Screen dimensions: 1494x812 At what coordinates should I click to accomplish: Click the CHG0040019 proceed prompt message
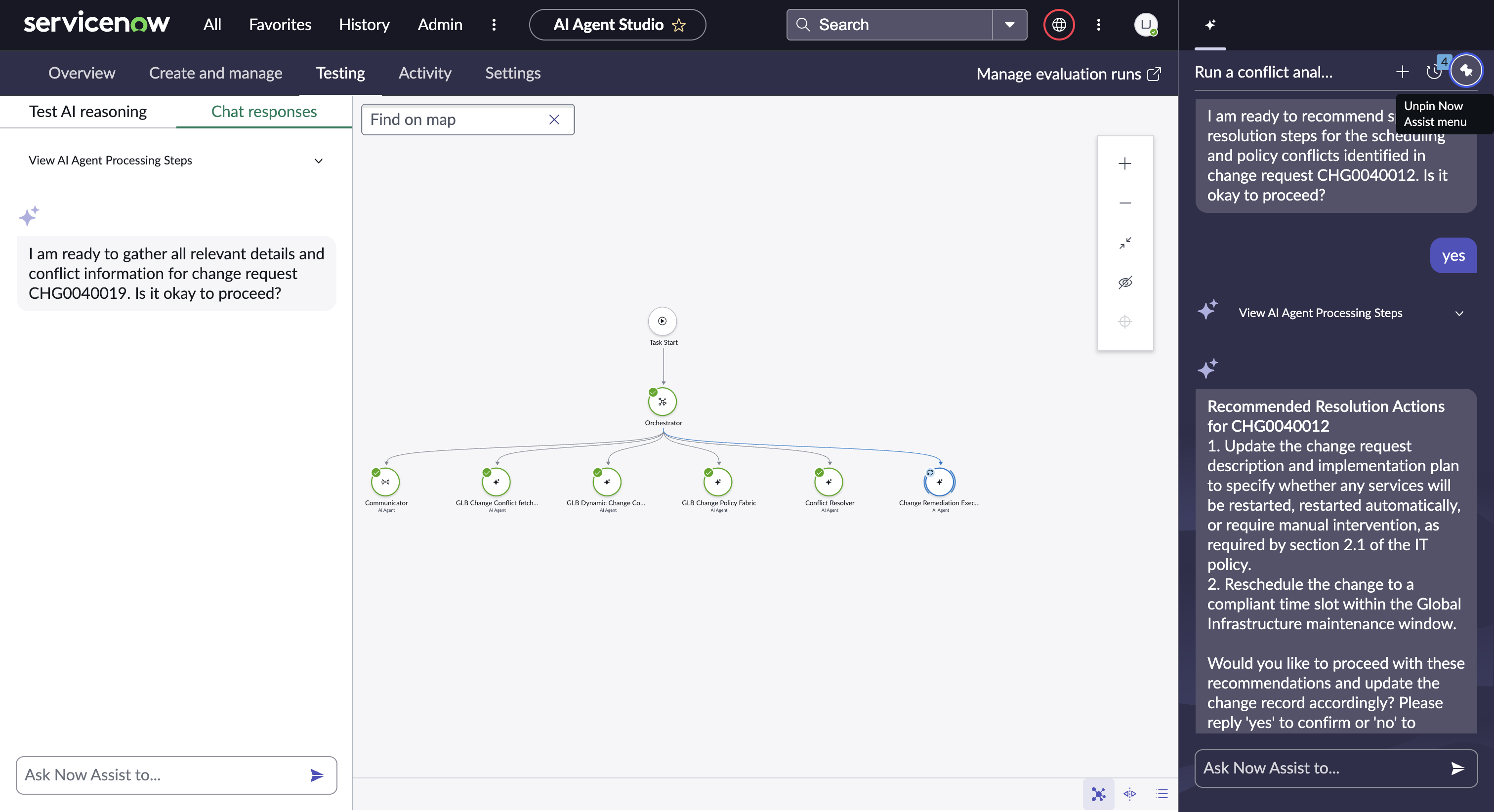coord(176,274)
